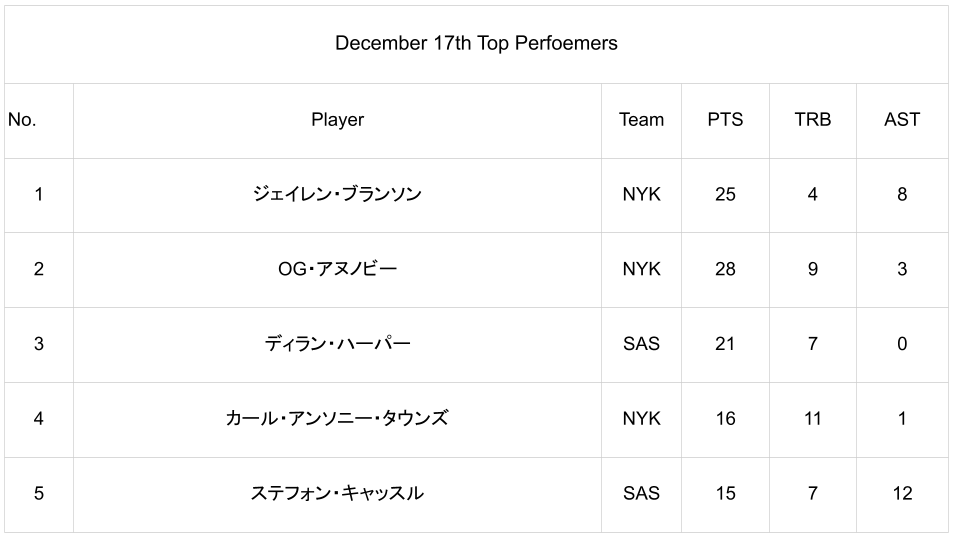
Task: Click the "No." header cell
Action: 22,120
